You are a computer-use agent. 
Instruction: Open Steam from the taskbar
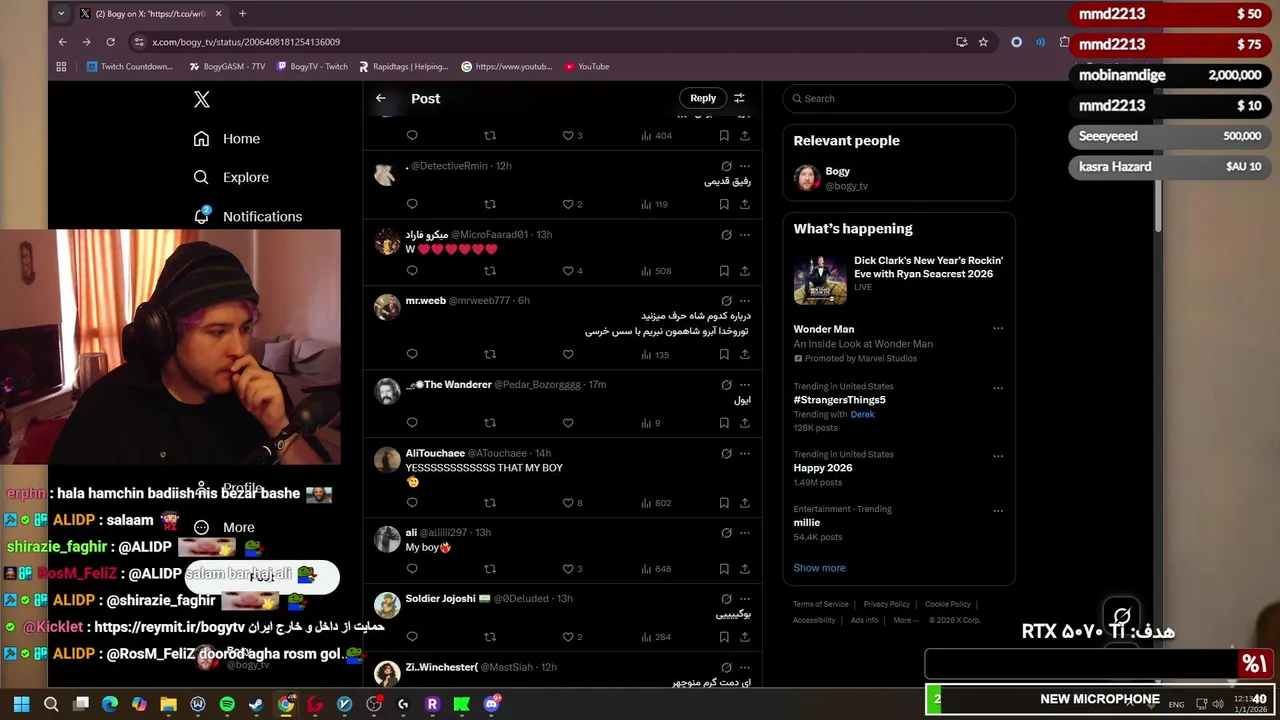coord(256,704)
